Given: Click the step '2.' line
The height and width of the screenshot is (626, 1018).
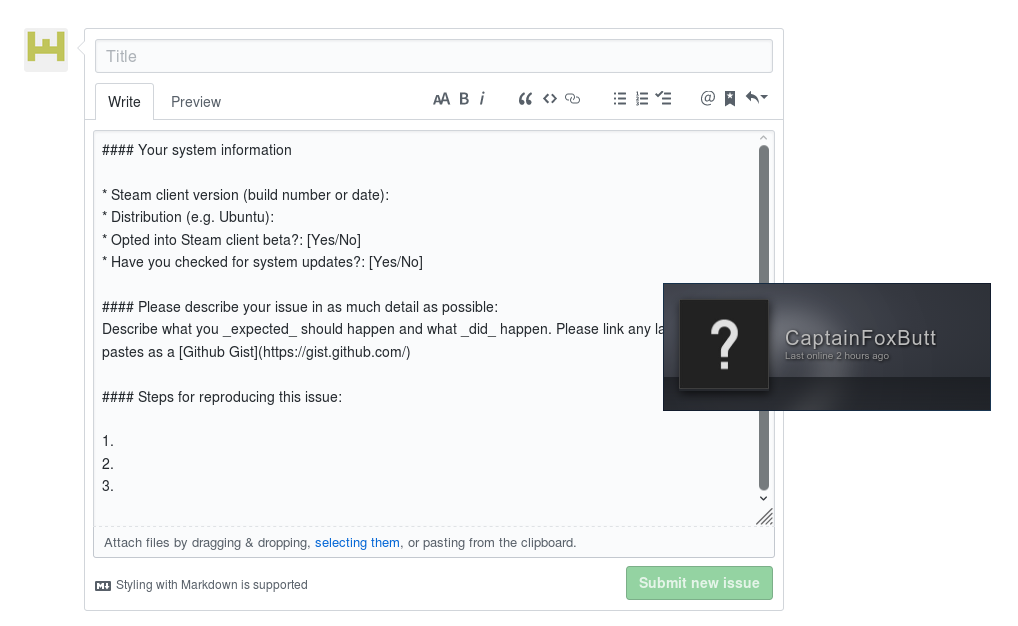Looking at the screenshot, I should 108,464.
